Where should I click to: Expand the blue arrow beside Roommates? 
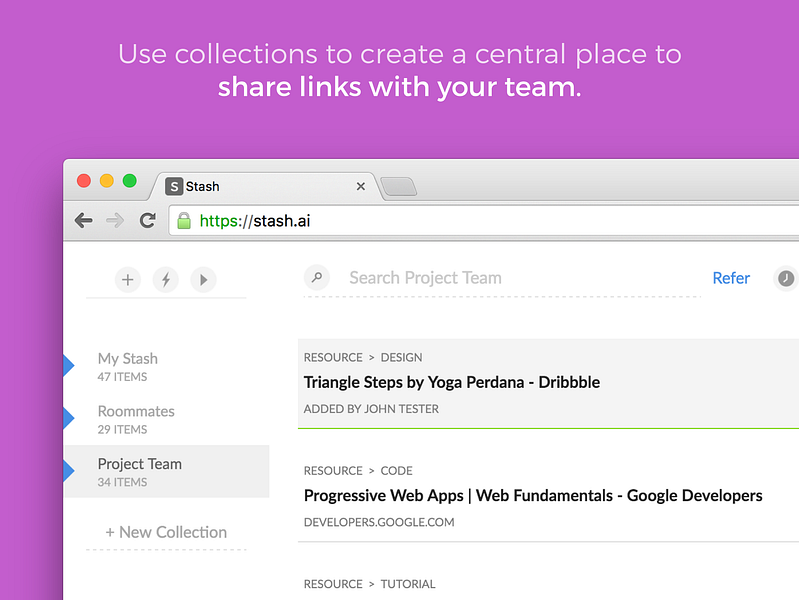point(69,418)
